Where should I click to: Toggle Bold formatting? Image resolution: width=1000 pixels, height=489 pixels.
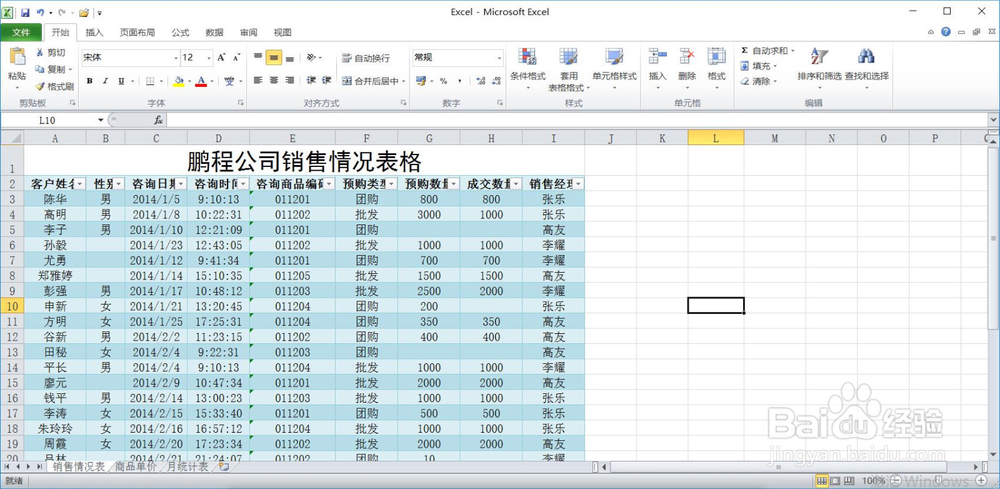click(x=89, y=81)
